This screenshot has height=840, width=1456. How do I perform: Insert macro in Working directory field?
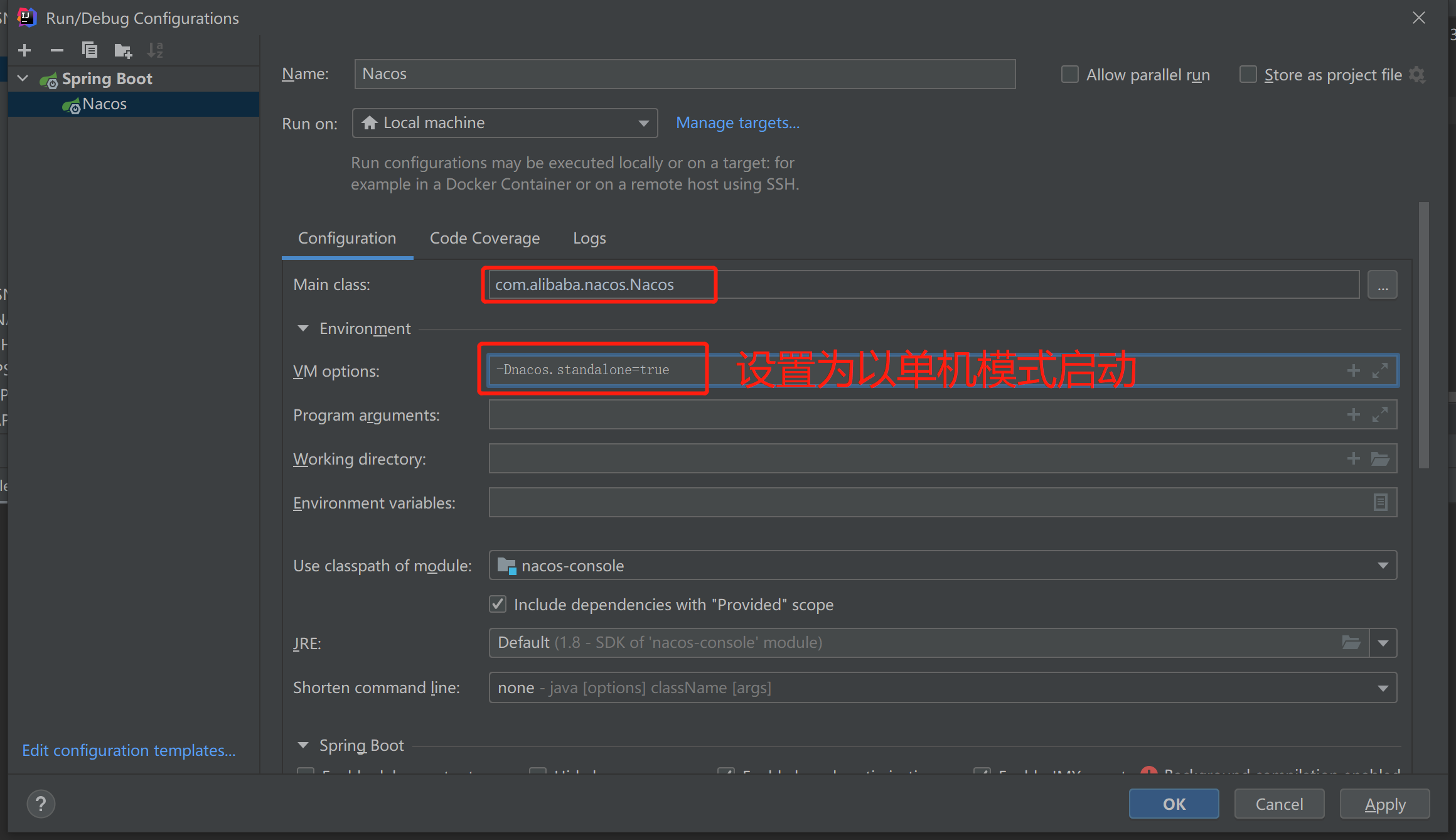click(1354, 458)
